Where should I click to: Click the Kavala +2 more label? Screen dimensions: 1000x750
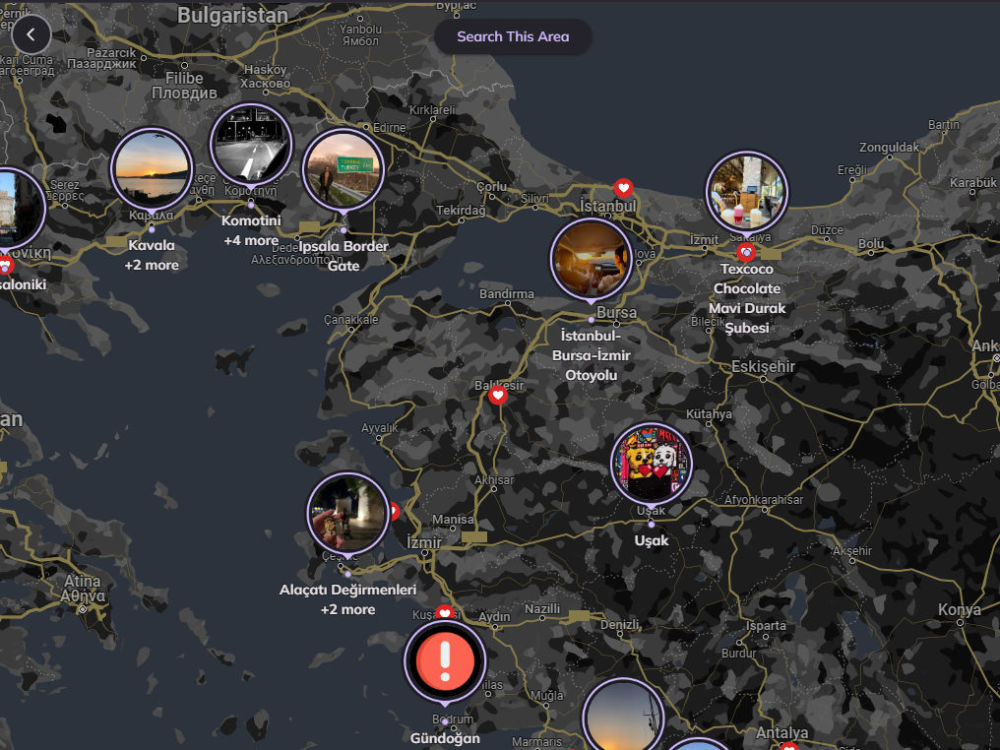(151, 255)
